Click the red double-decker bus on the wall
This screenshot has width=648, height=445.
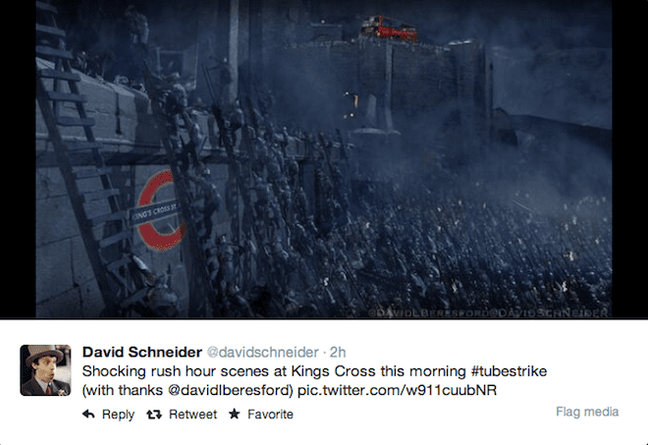[x=389, y=28]
